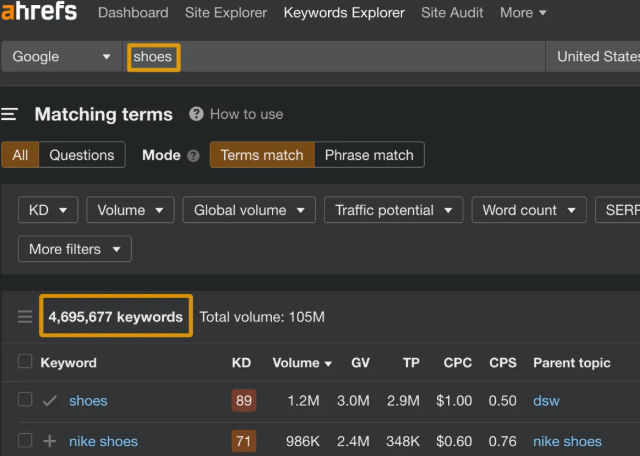Expand the More filters dropdown

coord(75,248)
